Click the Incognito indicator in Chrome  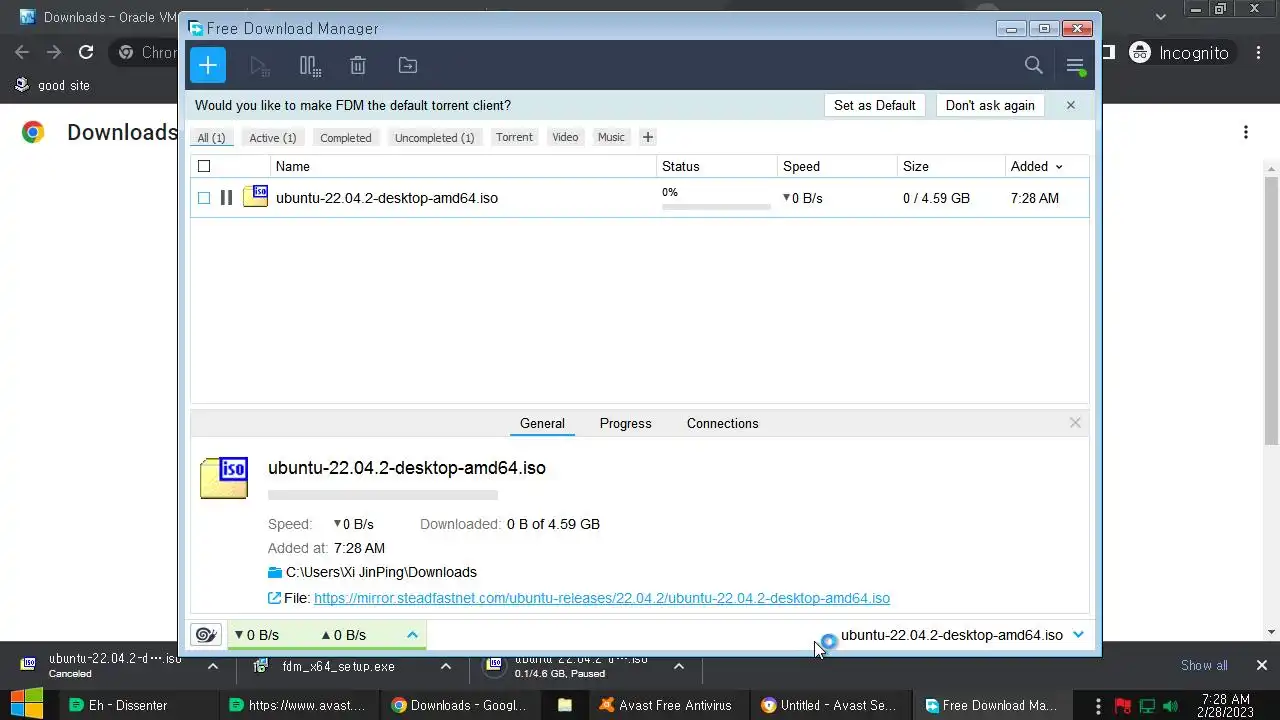pos(1180,53)
